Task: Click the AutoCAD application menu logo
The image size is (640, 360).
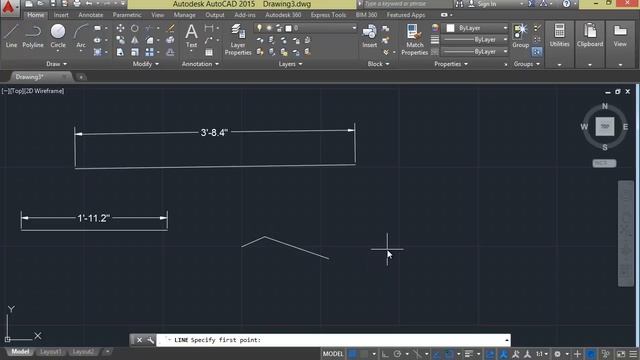Action: 9,7
